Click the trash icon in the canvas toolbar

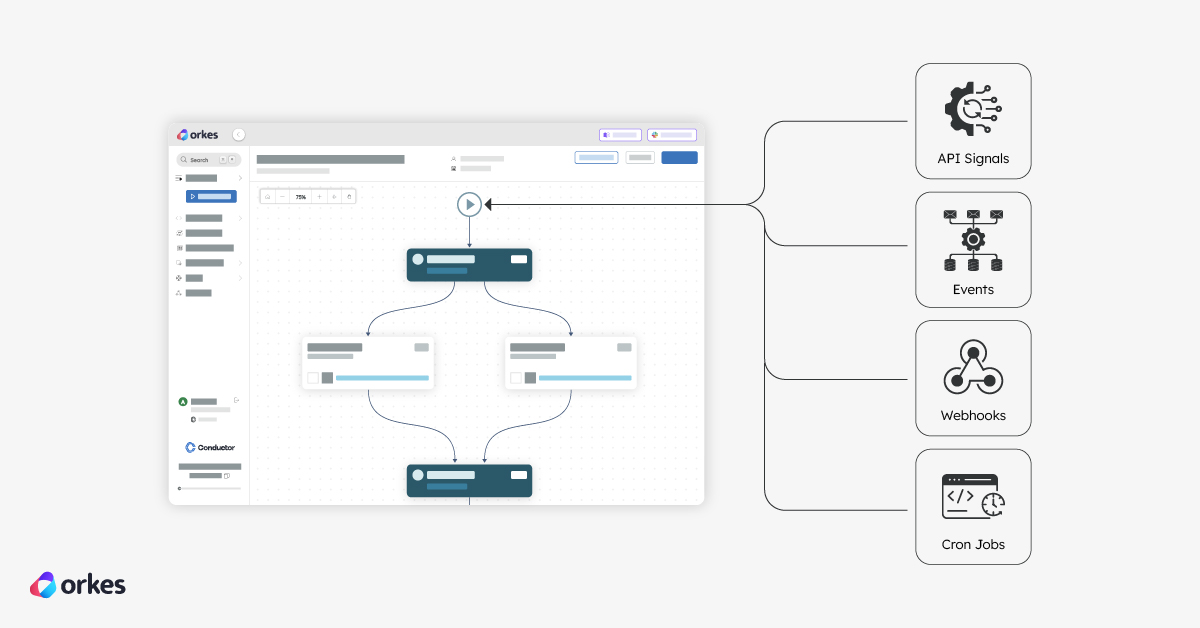[348, 196]
